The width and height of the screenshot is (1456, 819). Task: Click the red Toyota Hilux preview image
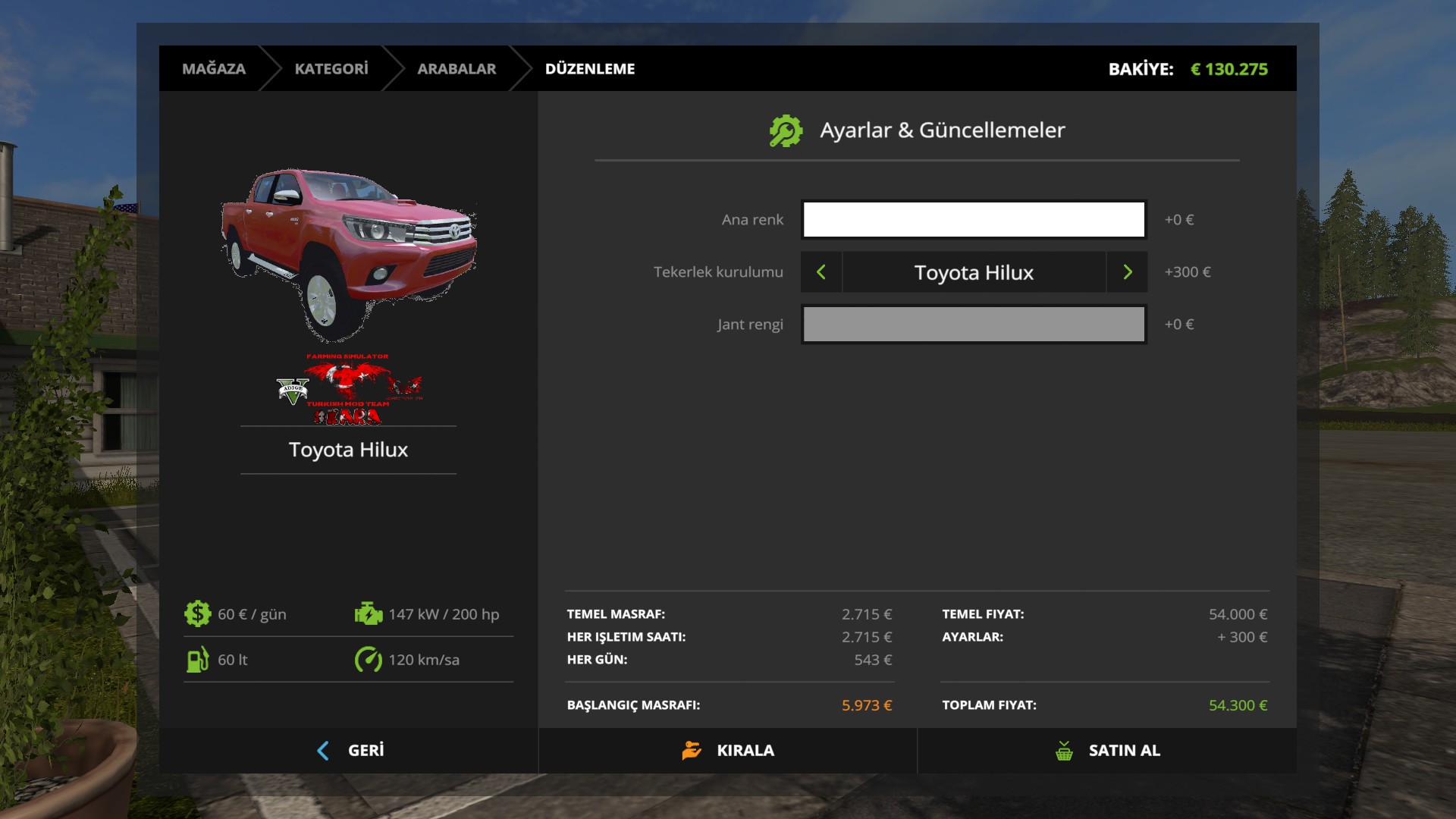click(349, 254)
